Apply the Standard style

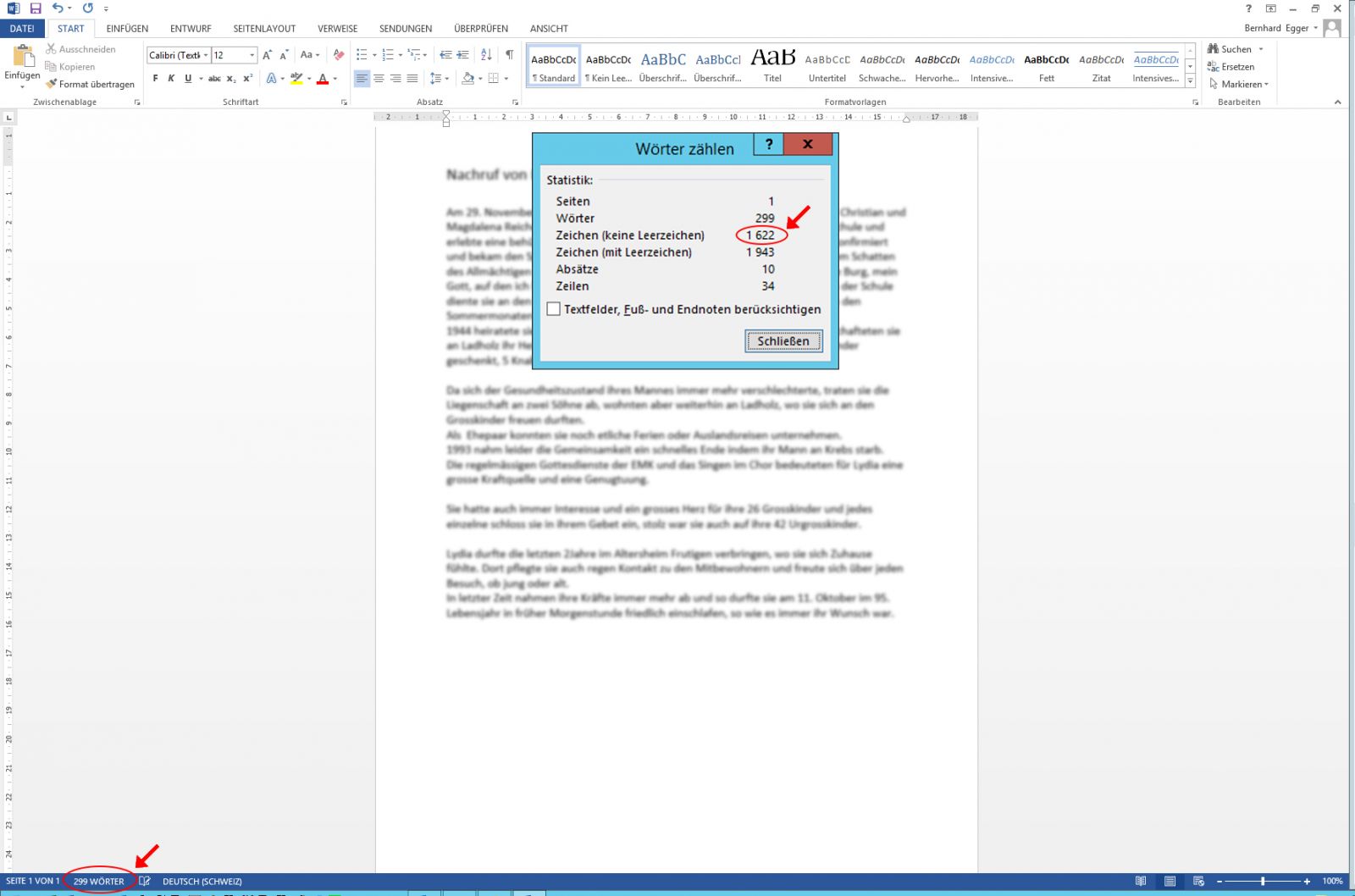(554, 65)
